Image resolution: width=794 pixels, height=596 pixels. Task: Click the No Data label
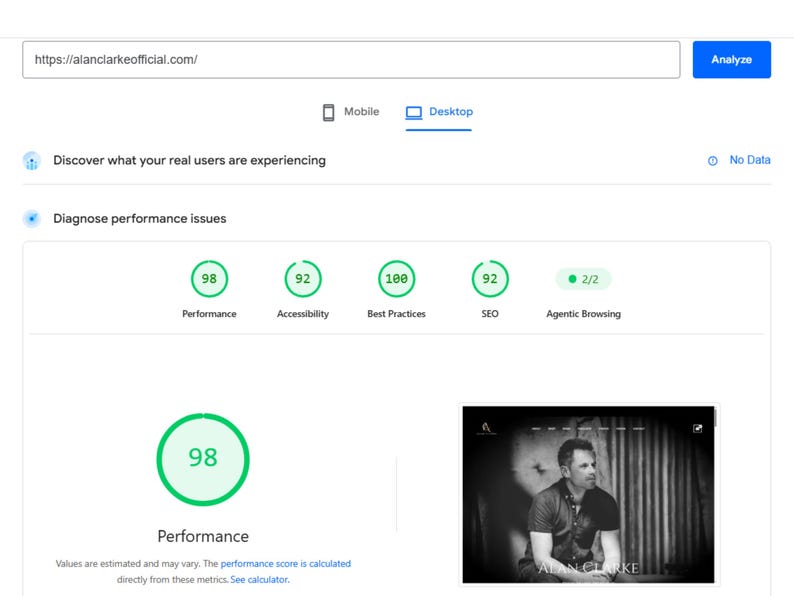750,160
